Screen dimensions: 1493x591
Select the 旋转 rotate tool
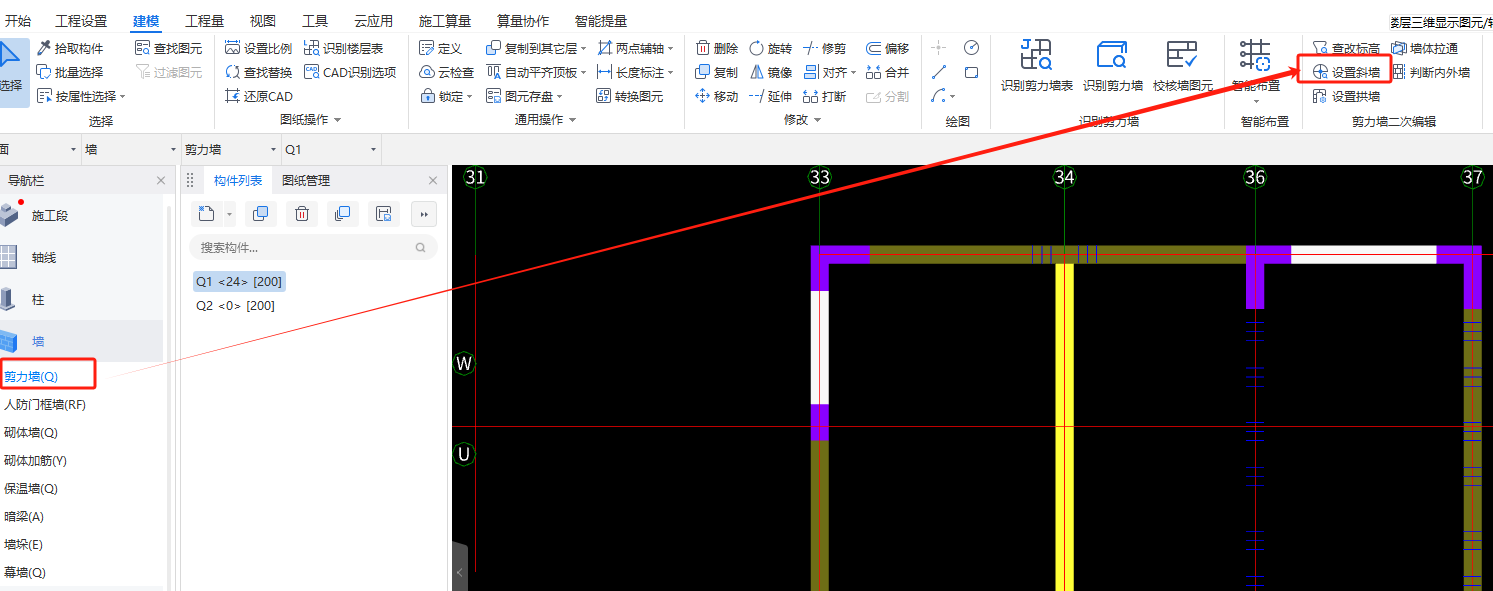coord(770,48)
